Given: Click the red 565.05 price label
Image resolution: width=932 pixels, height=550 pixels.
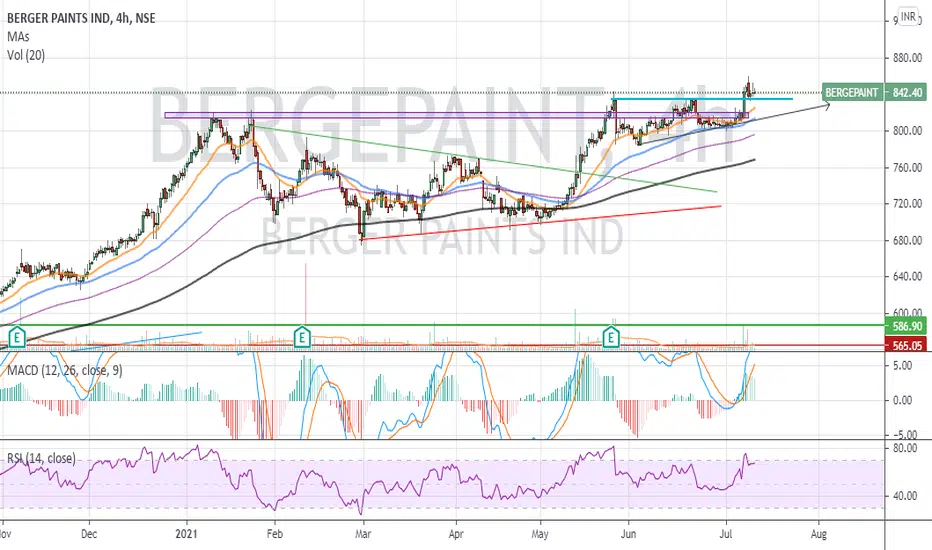Looking at the screenshot, I should (907, 345).
